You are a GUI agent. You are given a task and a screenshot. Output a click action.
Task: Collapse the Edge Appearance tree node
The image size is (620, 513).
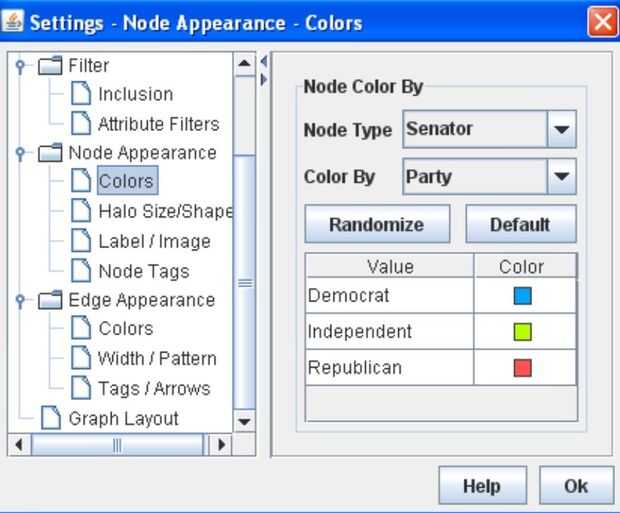pyautogui.click(x=17, y=300)
